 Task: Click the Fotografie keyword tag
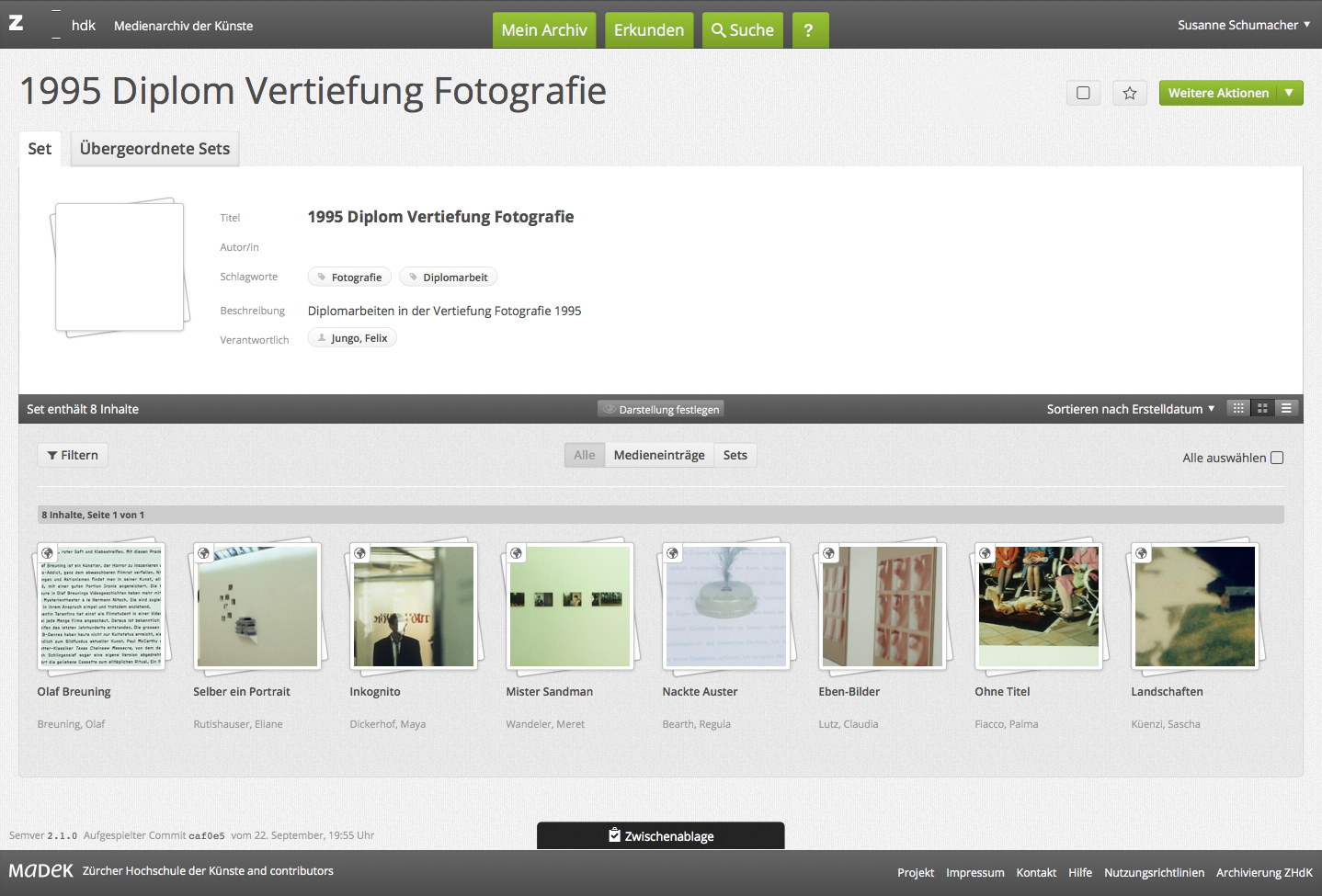tap(349, 278)
